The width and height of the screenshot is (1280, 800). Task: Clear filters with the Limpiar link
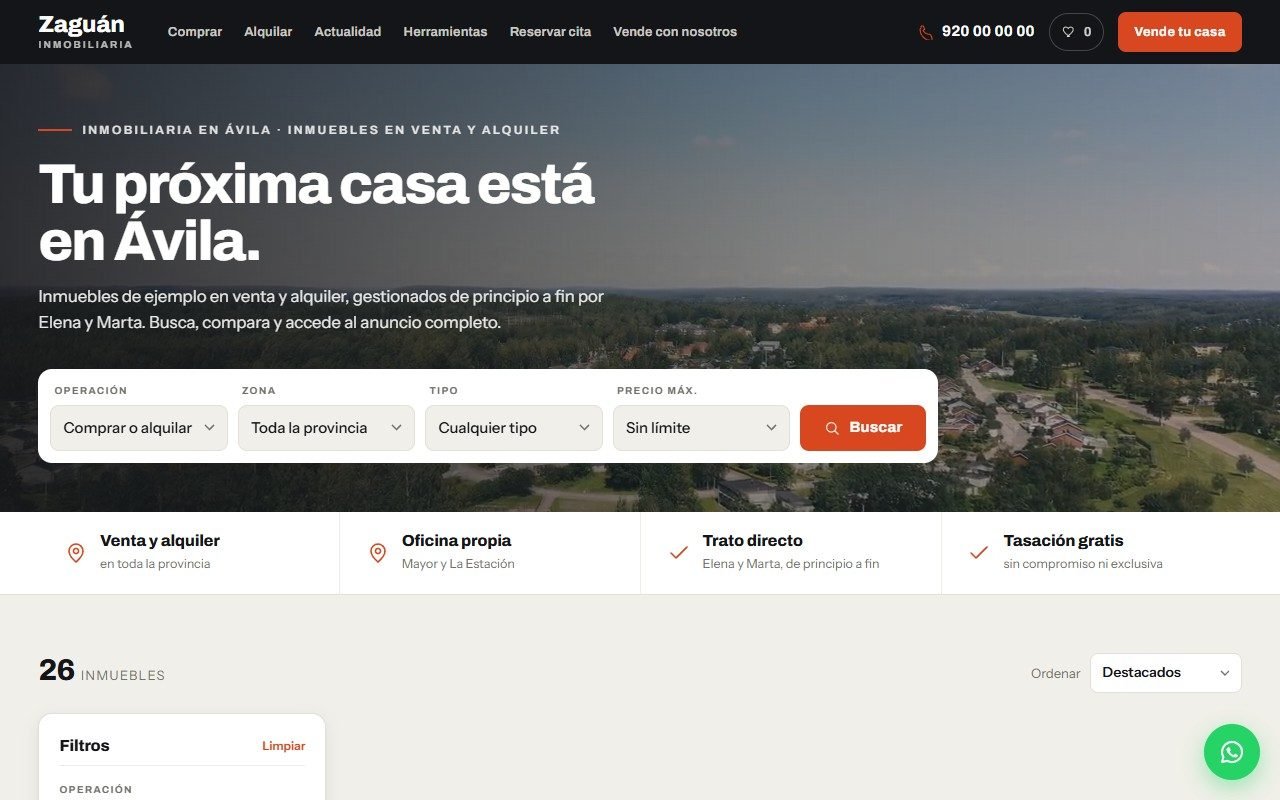click(284, 746)
